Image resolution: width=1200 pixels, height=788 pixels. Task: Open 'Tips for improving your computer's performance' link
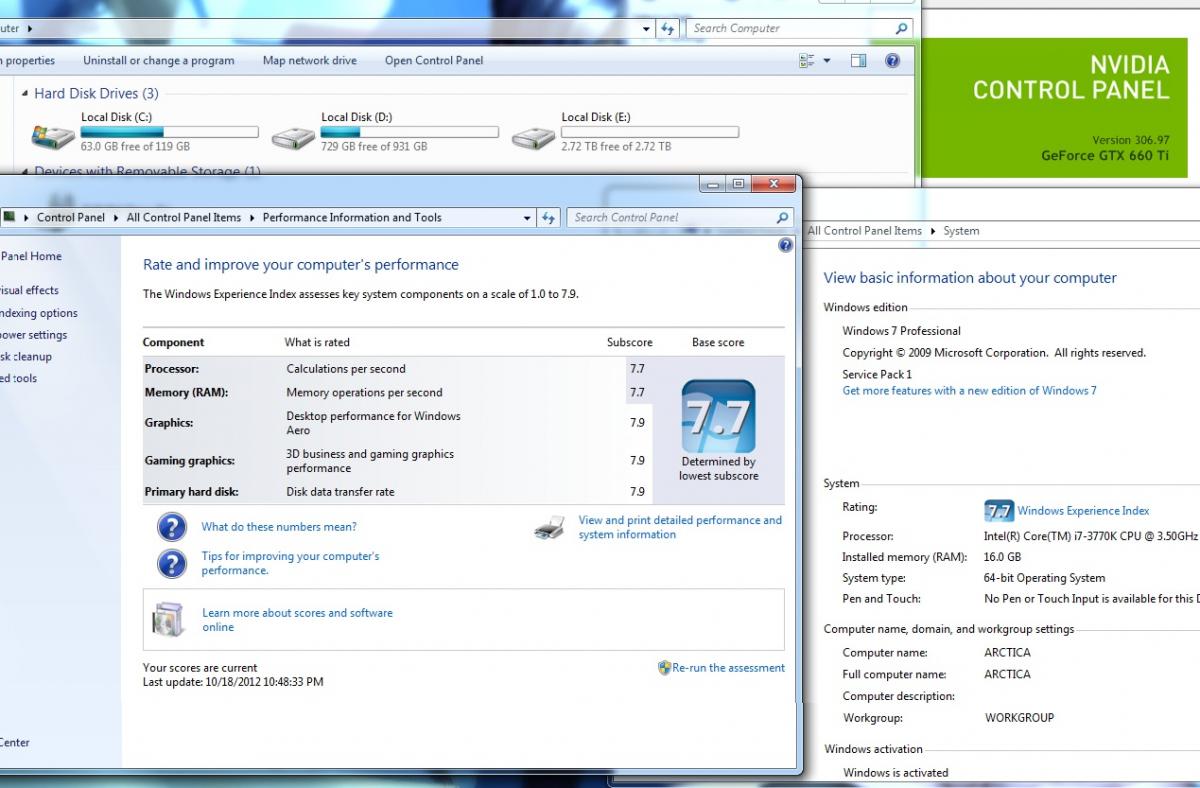pyautogui.click(x=290, y=563)
